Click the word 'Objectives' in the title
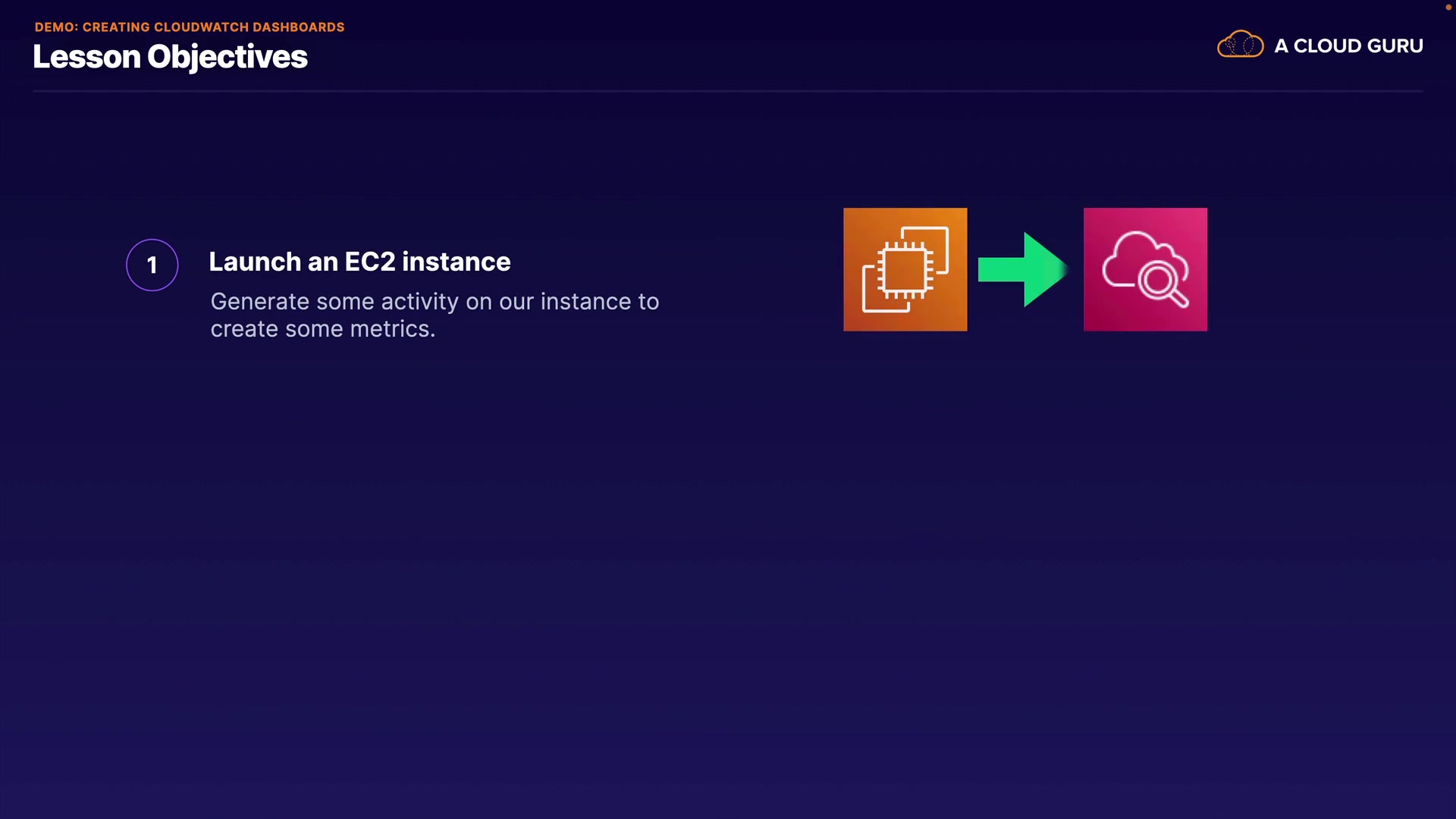Image resolution: width=1456 pixels, height=819 pixels. click(x=227, y=57)
